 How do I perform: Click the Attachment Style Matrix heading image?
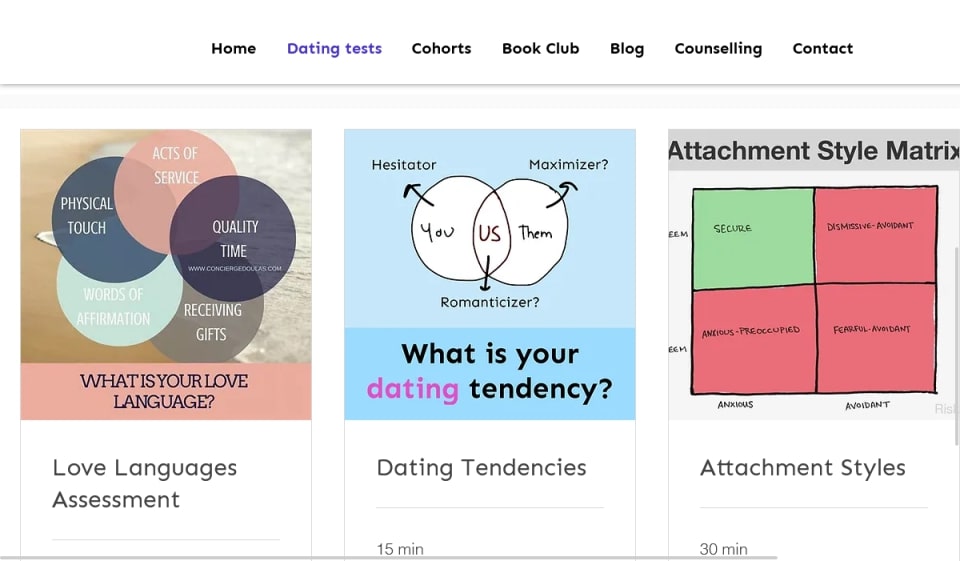point(813,151)
